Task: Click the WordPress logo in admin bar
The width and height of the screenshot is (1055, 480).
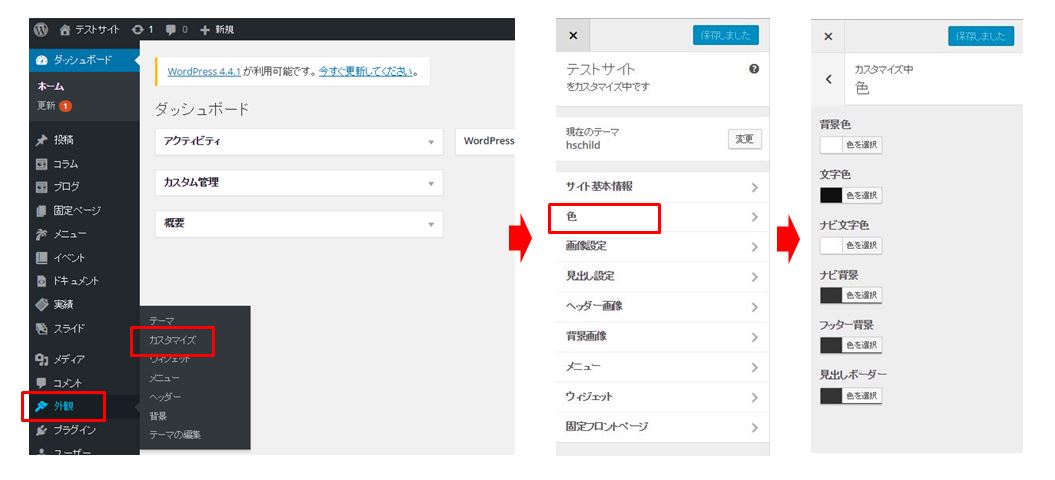Action: [x=42, y=30]
